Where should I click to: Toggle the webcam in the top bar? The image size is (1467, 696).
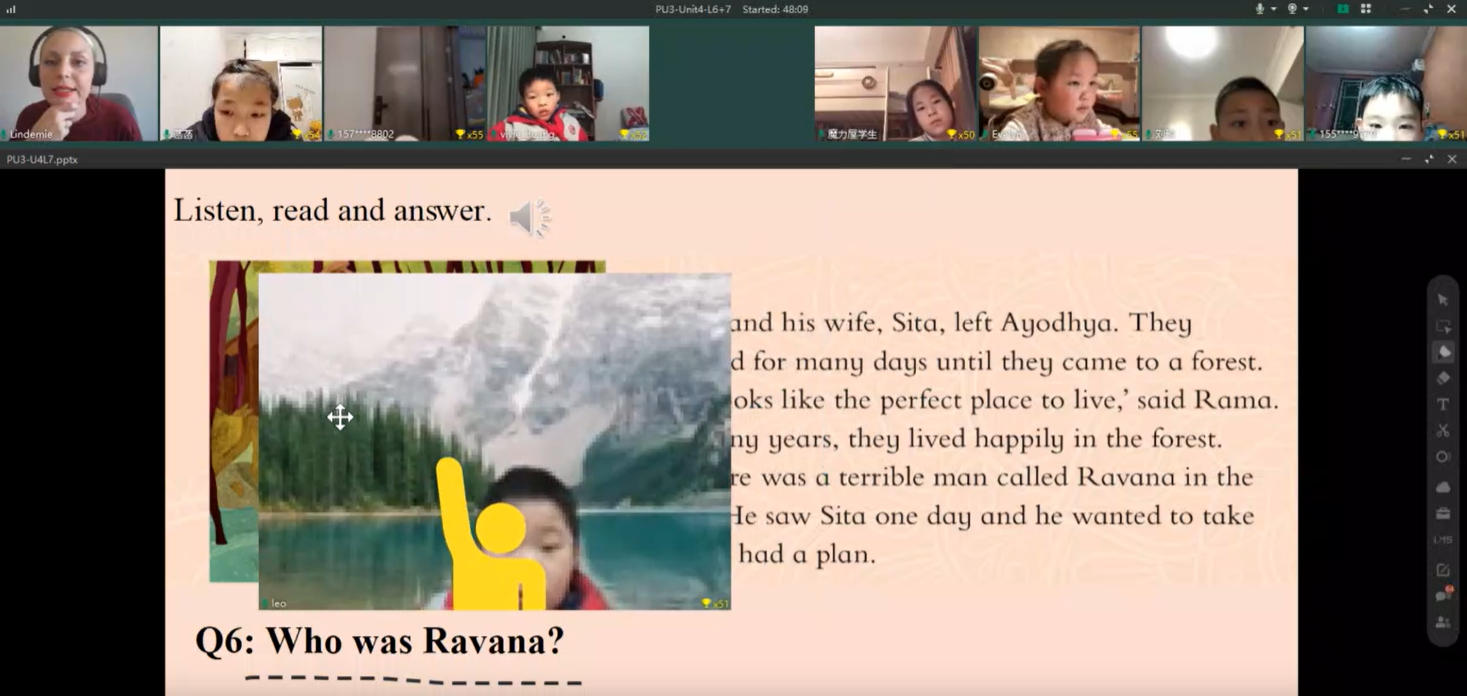click(1291, 9)
